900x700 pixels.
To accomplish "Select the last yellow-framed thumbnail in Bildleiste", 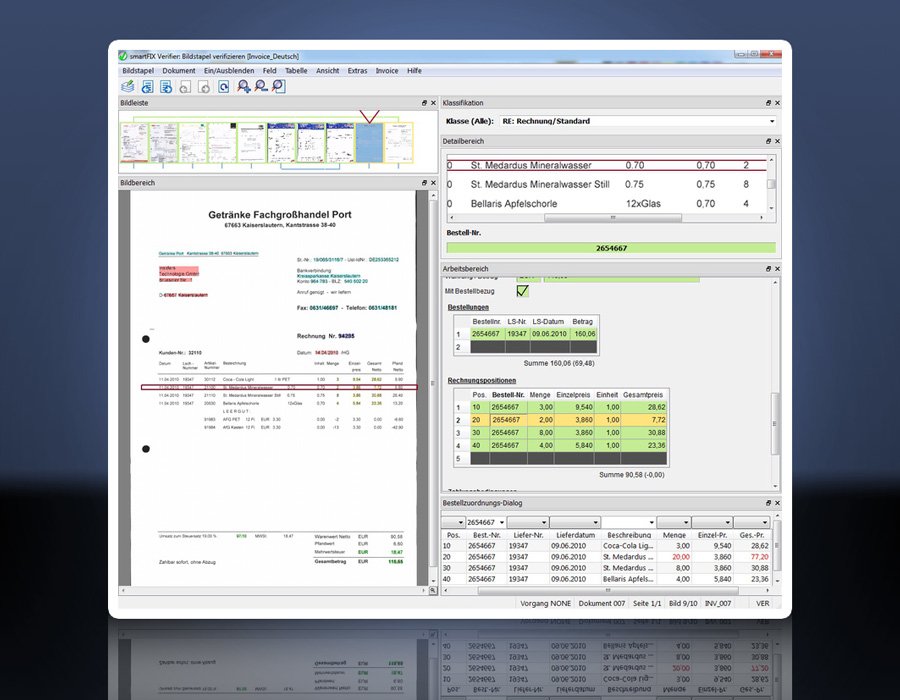I will click(398, 143).
